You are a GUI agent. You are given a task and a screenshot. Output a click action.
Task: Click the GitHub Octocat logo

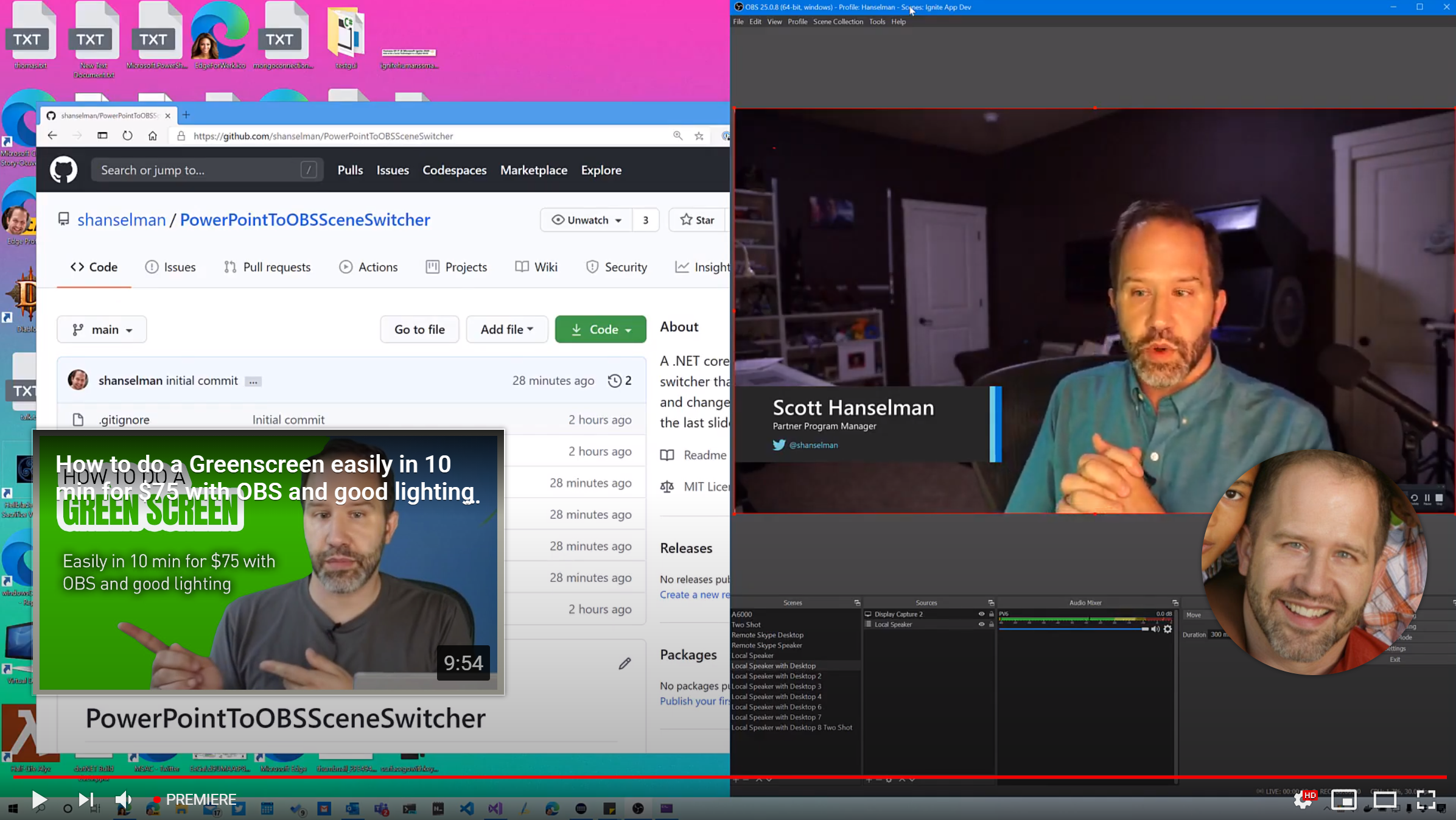pyautogui.click(x=63, y=170)
